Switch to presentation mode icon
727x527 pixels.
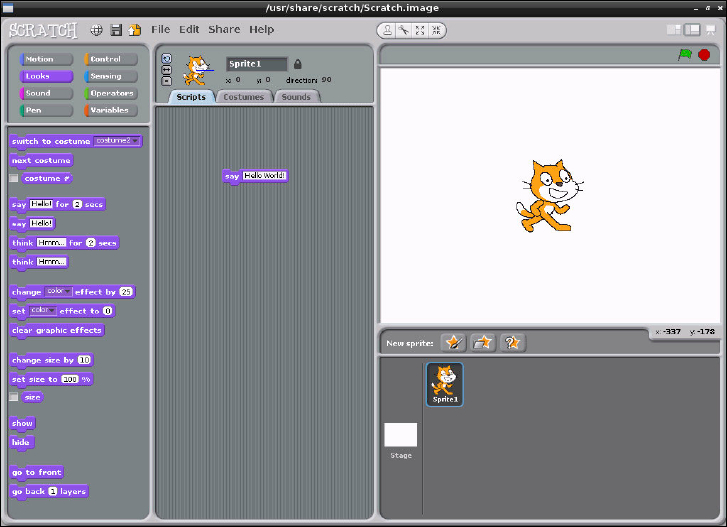[x=709, y=30]
